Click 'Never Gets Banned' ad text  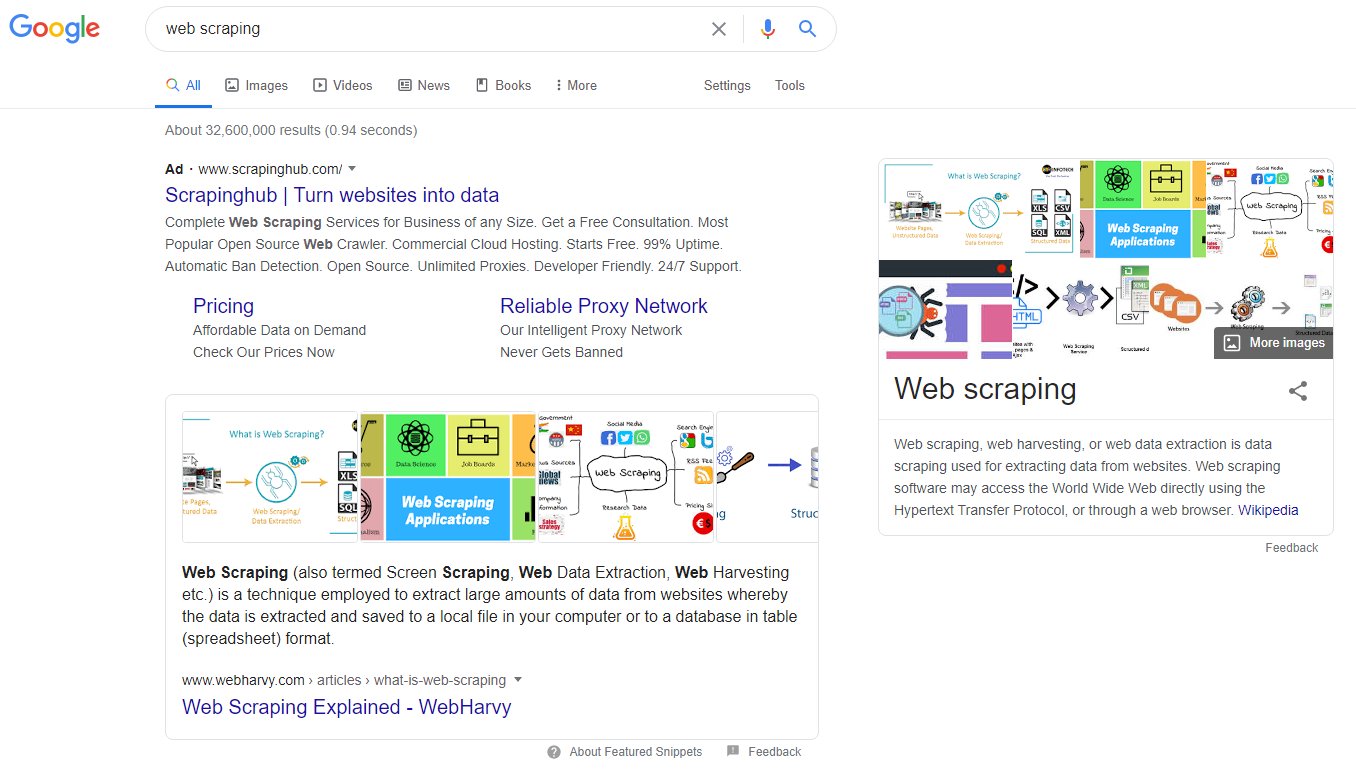pyautogui.click(x=561, y=352)
